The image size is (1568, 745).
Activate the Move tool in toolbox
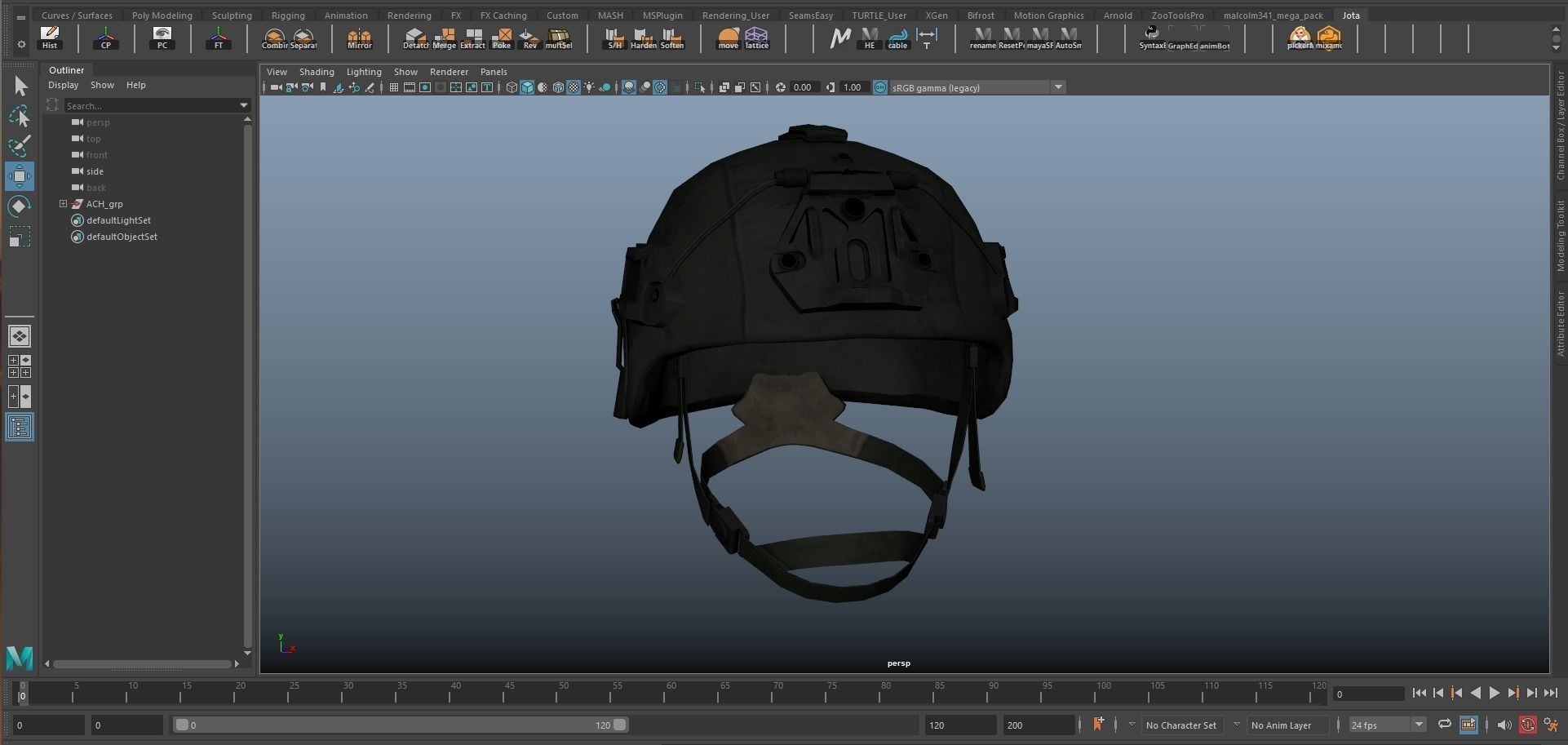coord(20,176)
